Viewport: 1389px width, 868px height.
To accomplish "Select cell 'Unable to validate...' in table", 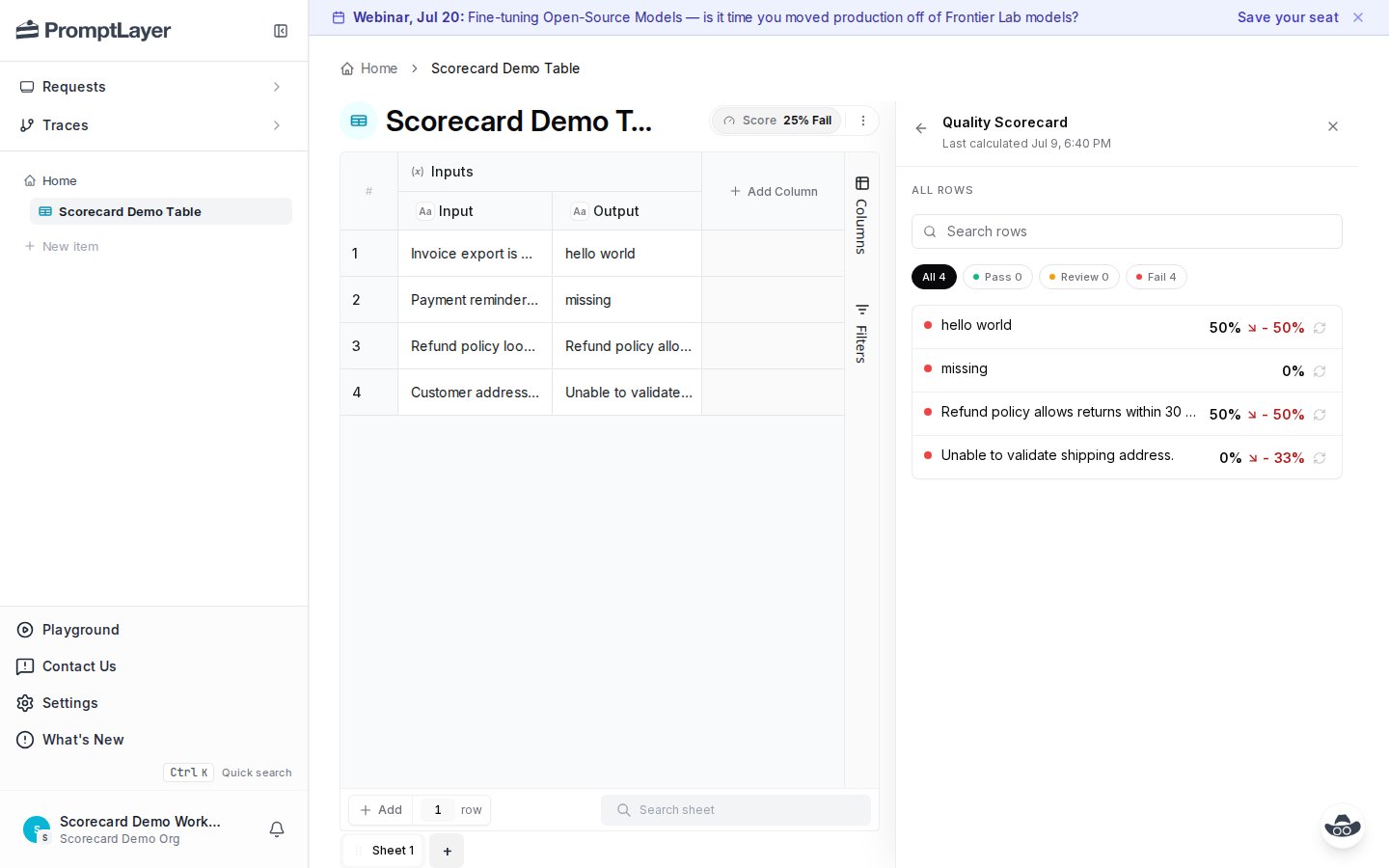I will tap(627, 393).
